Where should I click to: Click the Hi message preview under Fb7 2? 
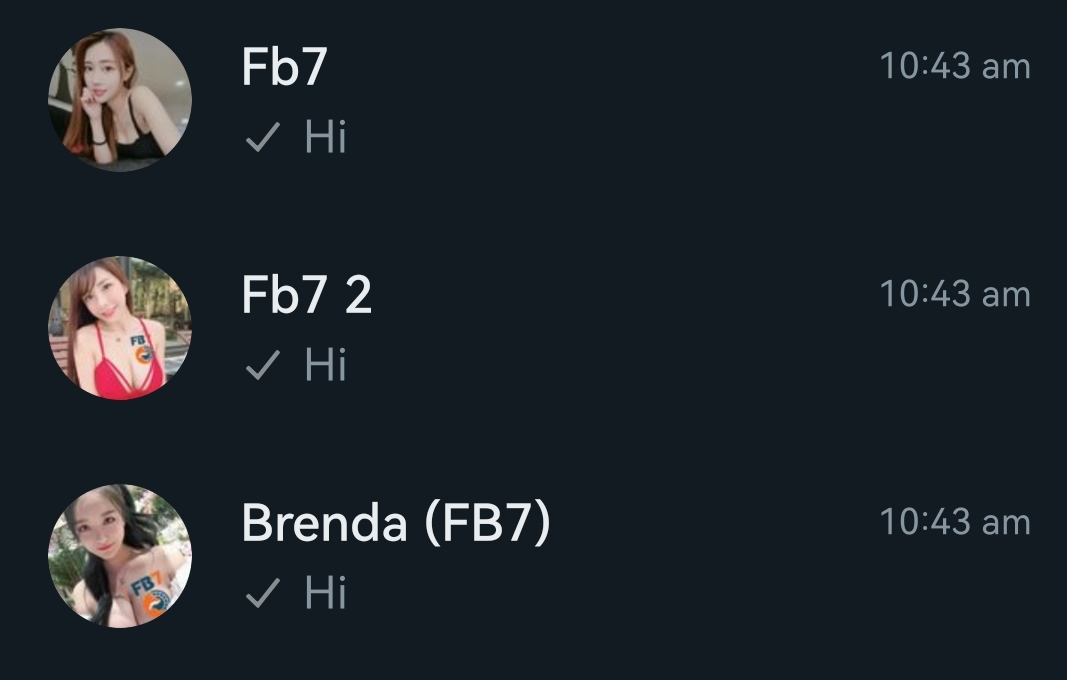[325, 365]
